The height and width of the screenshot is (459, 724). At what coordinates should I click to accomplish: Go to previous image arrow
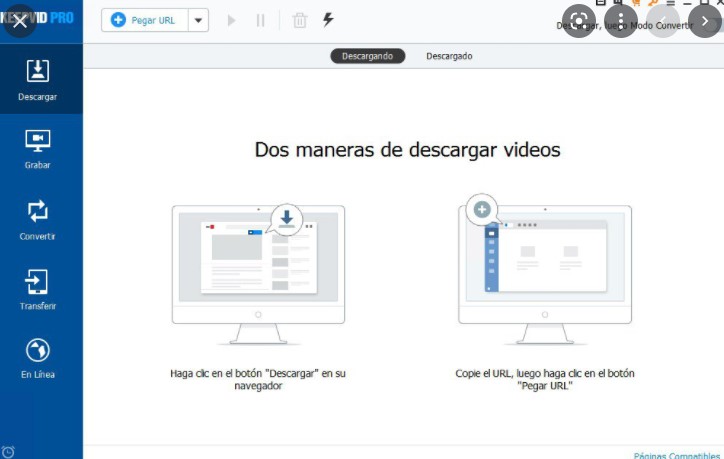pos(663,21)
